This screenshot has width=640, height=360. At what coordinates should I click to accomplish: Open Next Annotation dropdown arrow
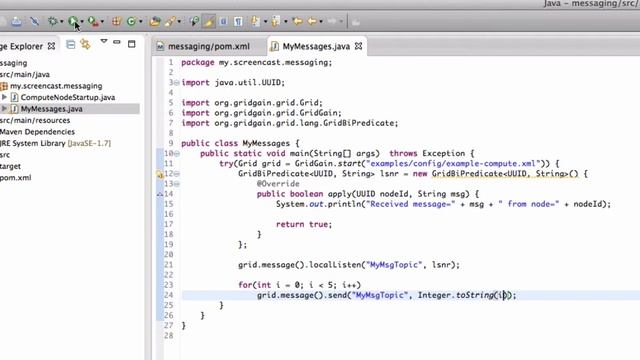click(x=265, y=22)
